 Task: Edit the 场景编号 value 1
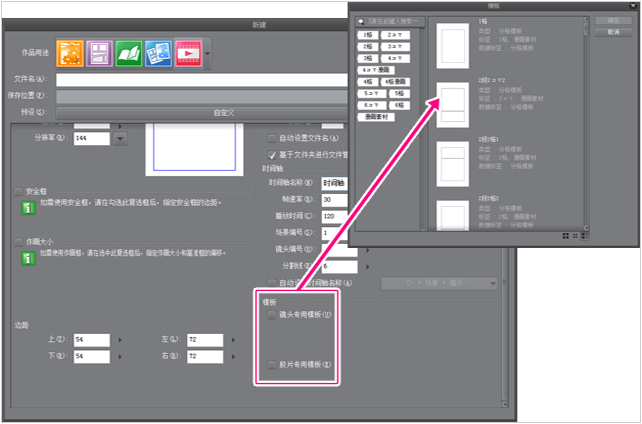point(335,233)
